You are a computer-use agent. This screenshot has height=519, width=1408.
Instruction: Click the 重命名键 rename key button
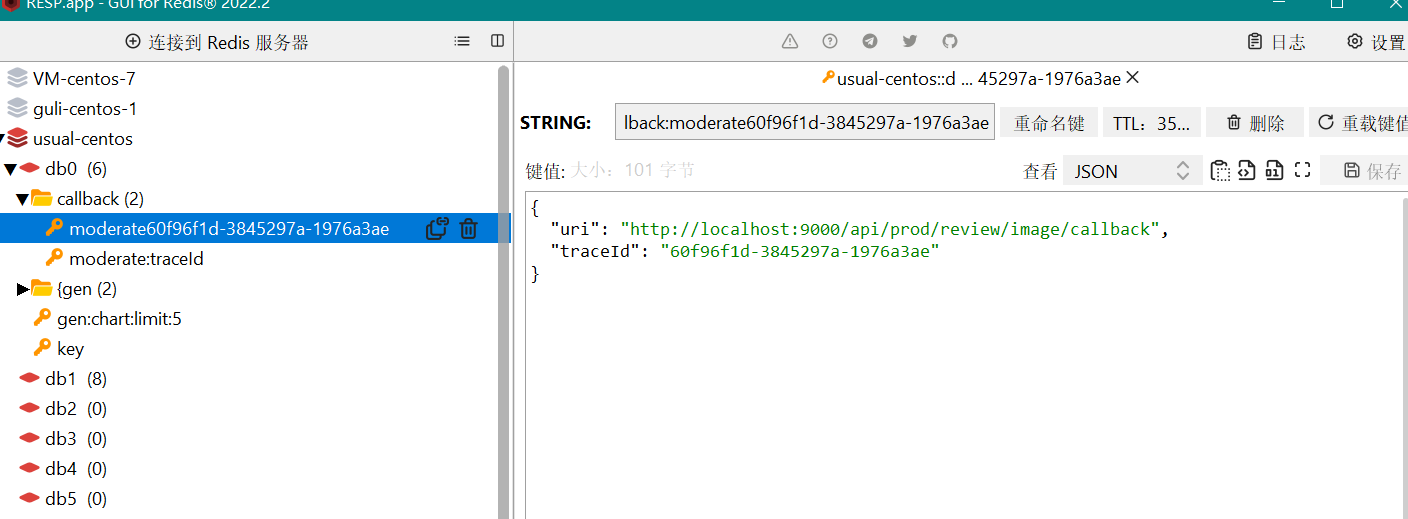[1049, 123]
